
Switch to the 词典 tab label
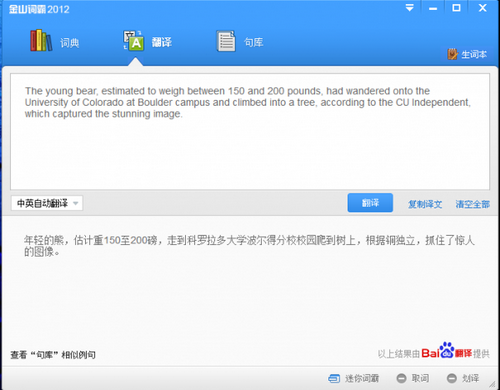69,43
